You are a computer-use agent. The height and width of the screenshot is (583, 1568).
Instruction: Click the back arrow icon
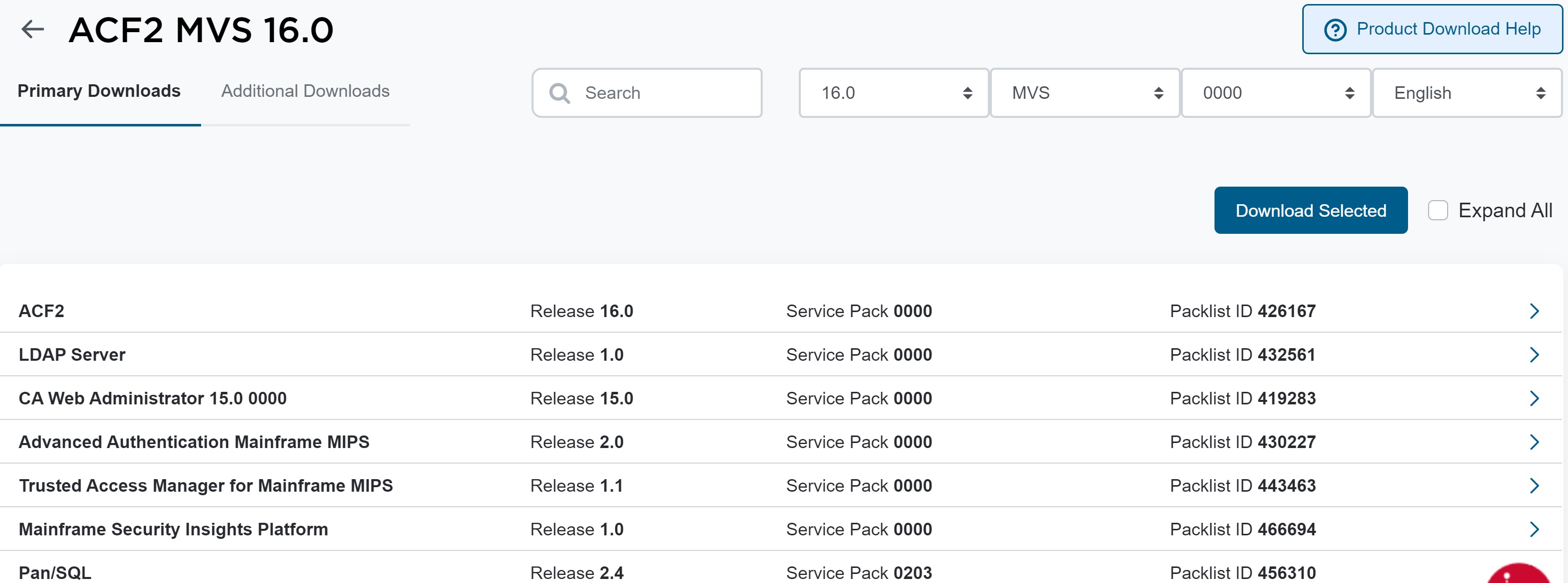(x=33, y=29)
